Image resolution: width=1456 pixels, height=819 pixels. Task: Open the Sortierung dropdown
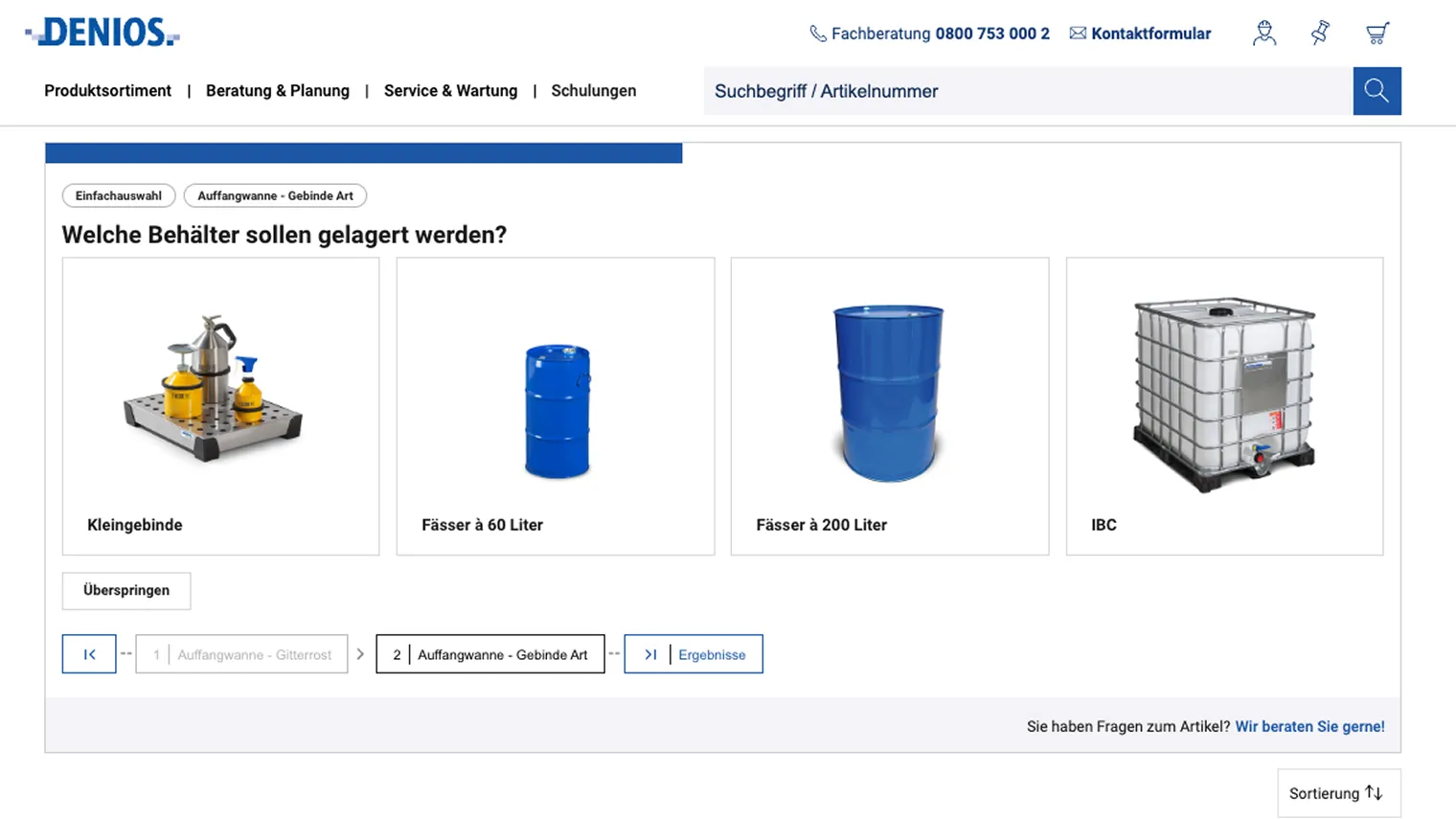click(x=1338, y=793)
